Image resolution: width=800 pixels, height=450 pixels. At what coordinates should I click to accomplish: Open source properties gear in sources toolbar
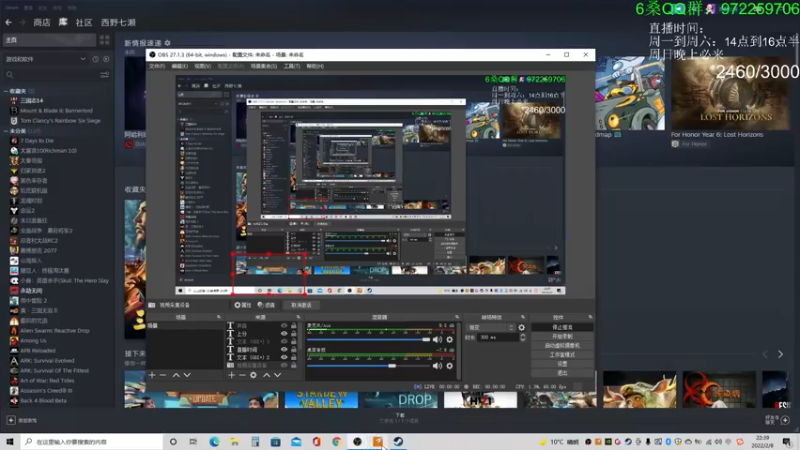tap(253, 375)
